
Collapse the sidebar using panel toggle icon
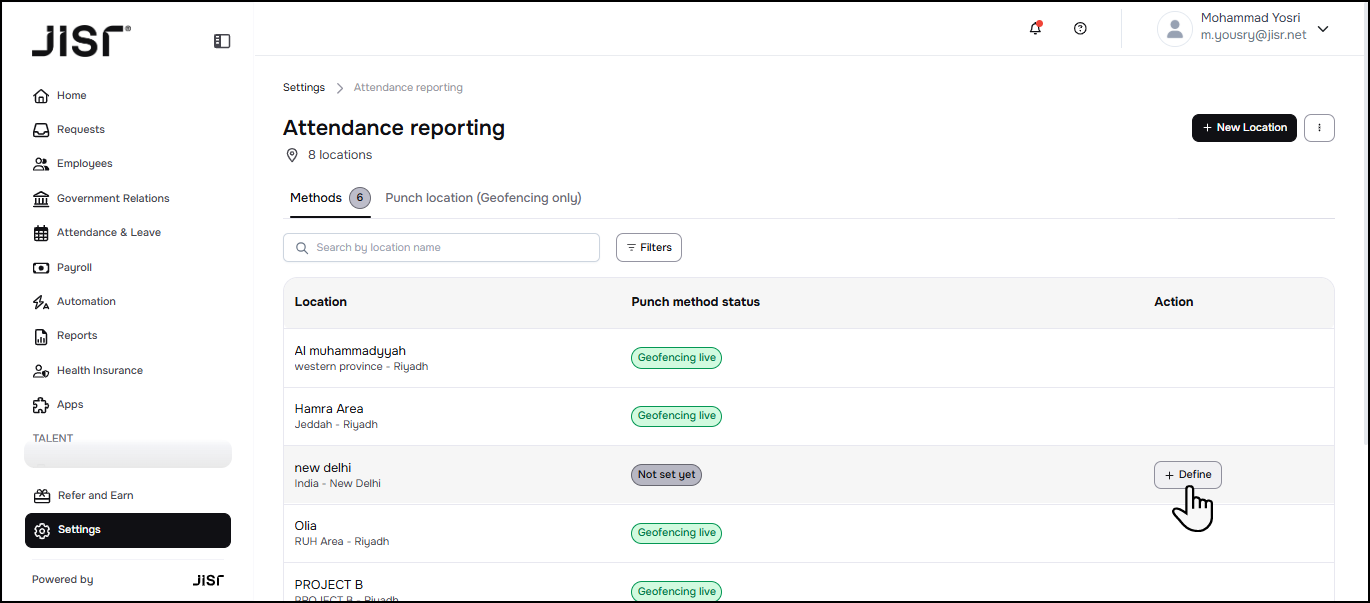click(x=222, y=41)
